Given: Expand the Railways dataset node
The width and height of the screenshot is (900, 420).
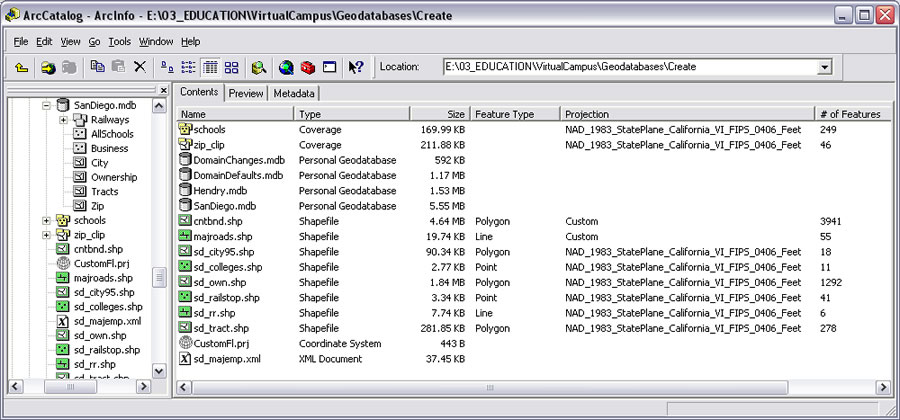Looking at the screenshot, I should [x=63, y=120].
